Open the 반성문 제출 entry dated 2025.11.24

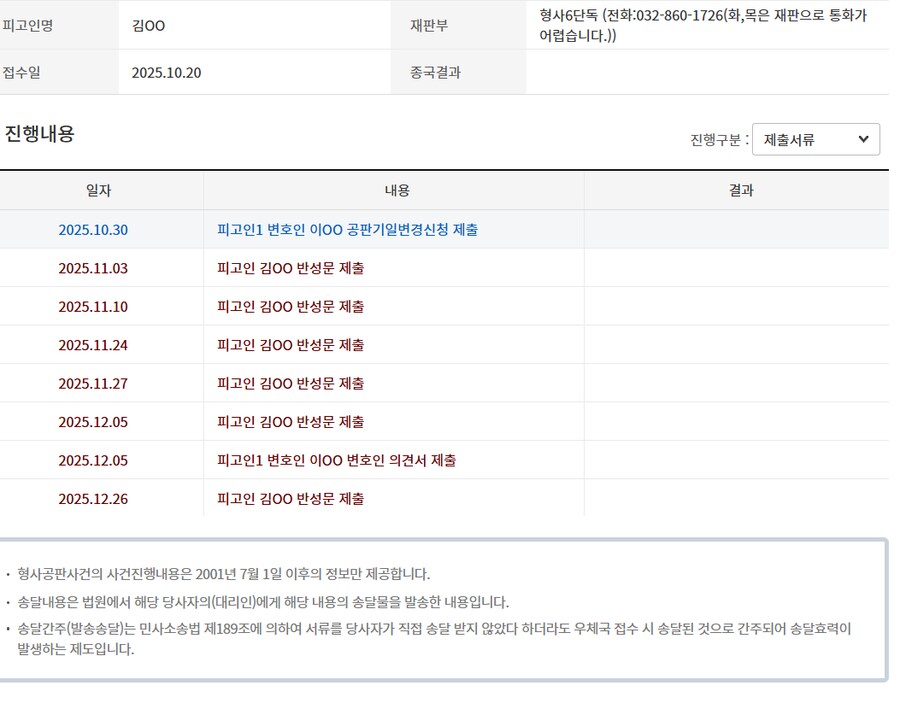pyautogui.click(x=290, y=345)
